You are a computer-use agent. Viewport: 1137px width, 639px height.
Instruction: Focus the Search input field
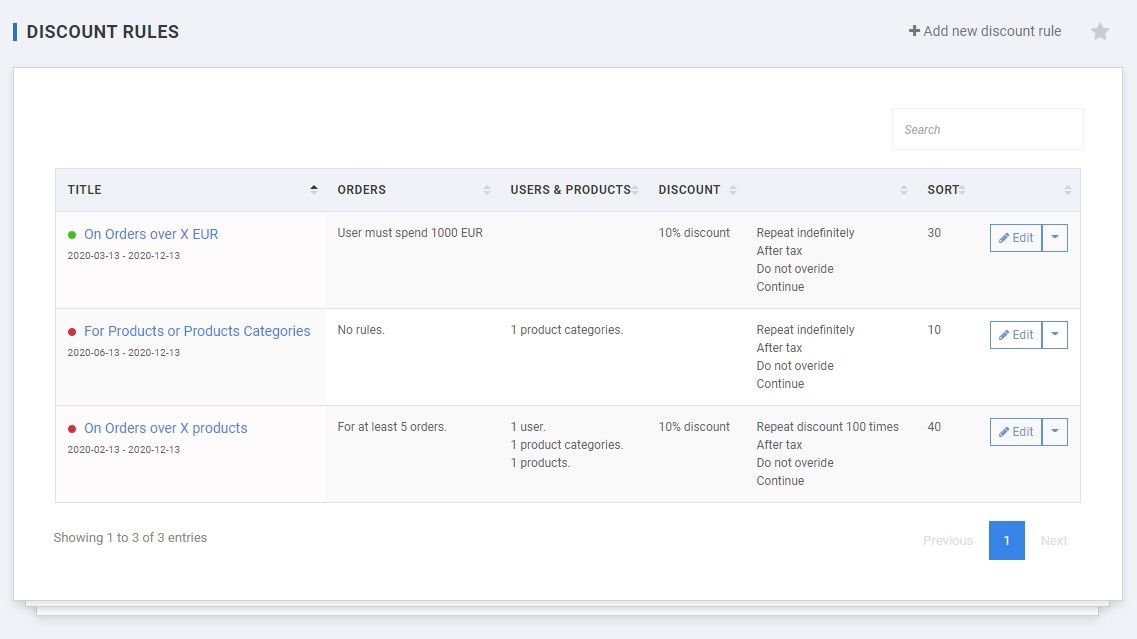(x=988, y=130)
